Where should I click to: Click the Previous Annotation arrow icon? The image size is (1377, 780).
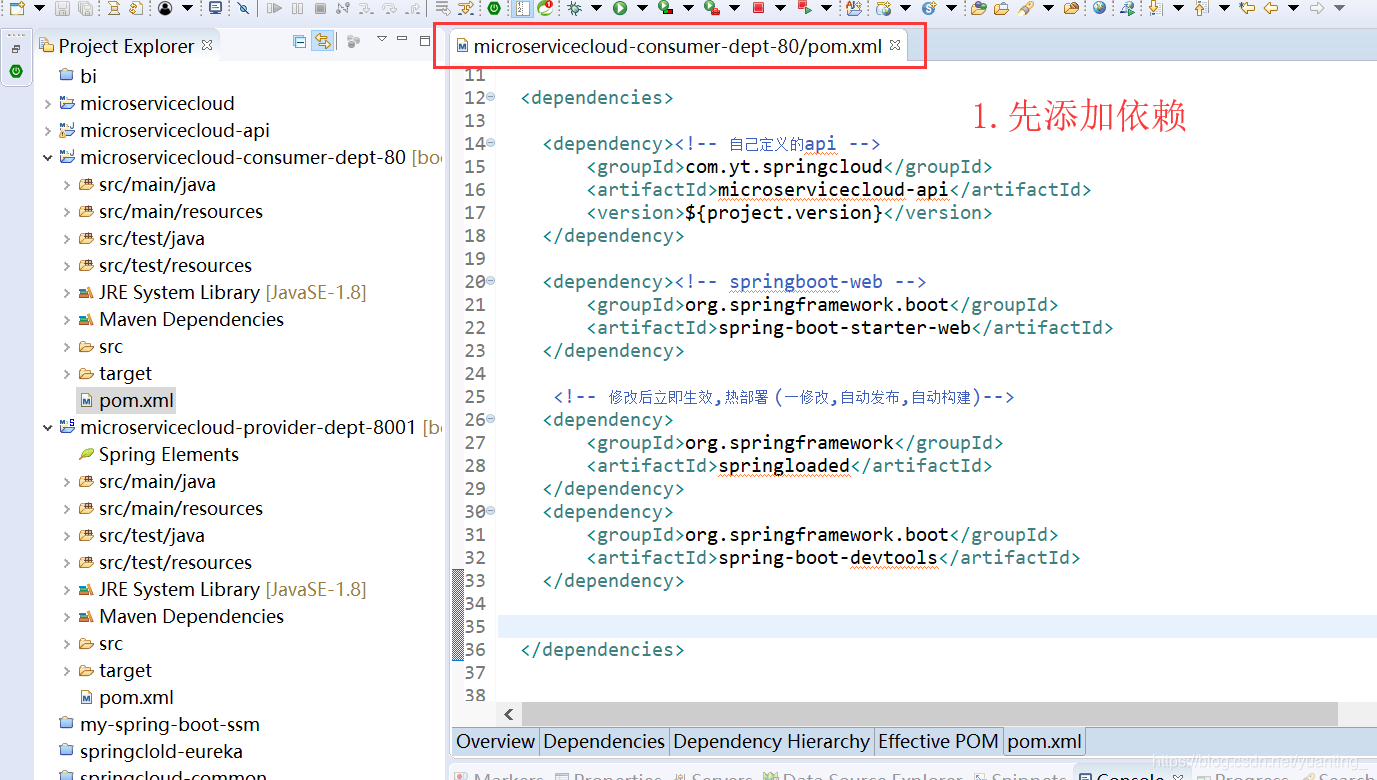[x=1201, y=8]
